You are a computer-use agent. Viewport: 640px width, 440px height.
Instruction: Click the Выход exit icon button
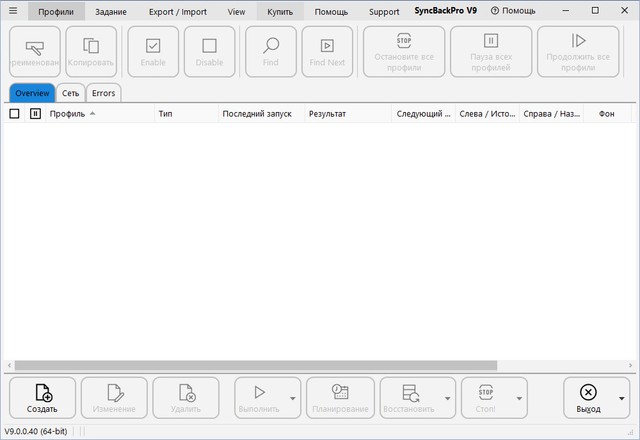(588, 392)
